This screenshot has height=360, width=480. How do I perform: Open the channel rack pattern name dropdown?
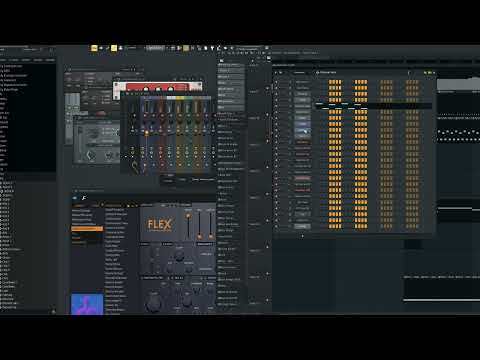[x=328, y=72]
